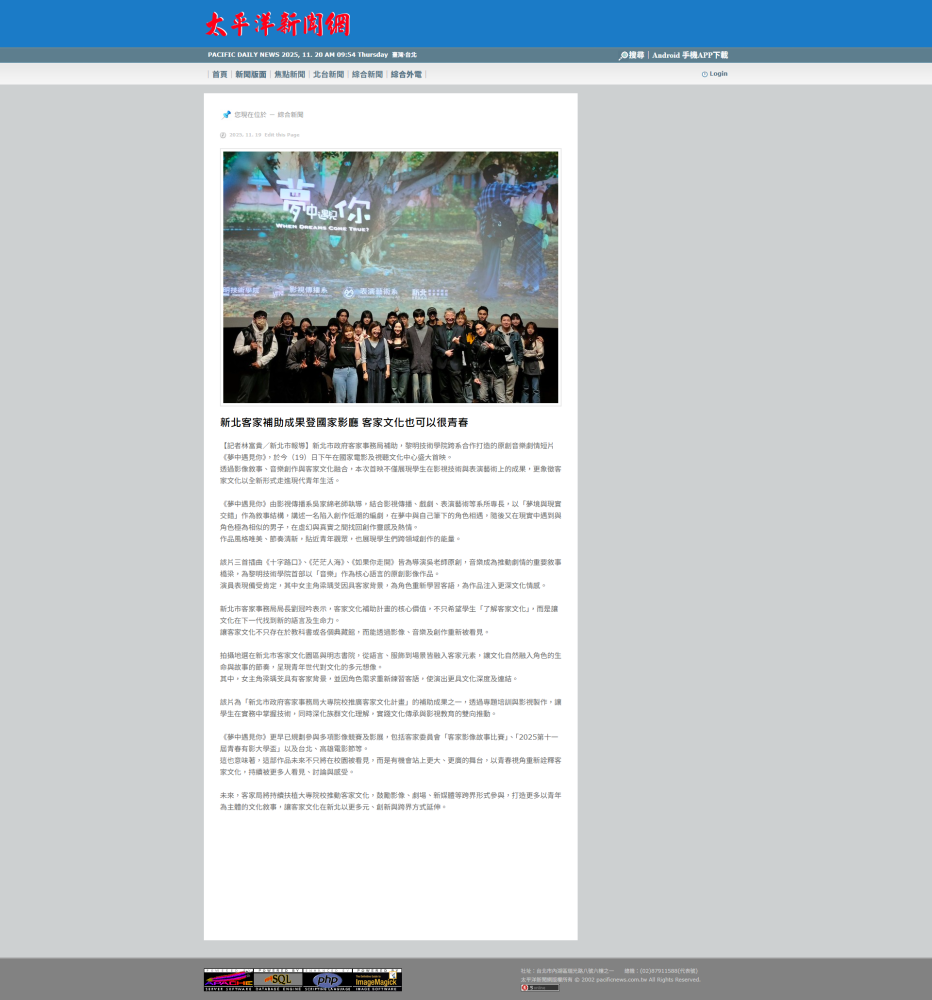Click the Android 手機APP下載 link

pyautogui.click(x=690, y=56)
